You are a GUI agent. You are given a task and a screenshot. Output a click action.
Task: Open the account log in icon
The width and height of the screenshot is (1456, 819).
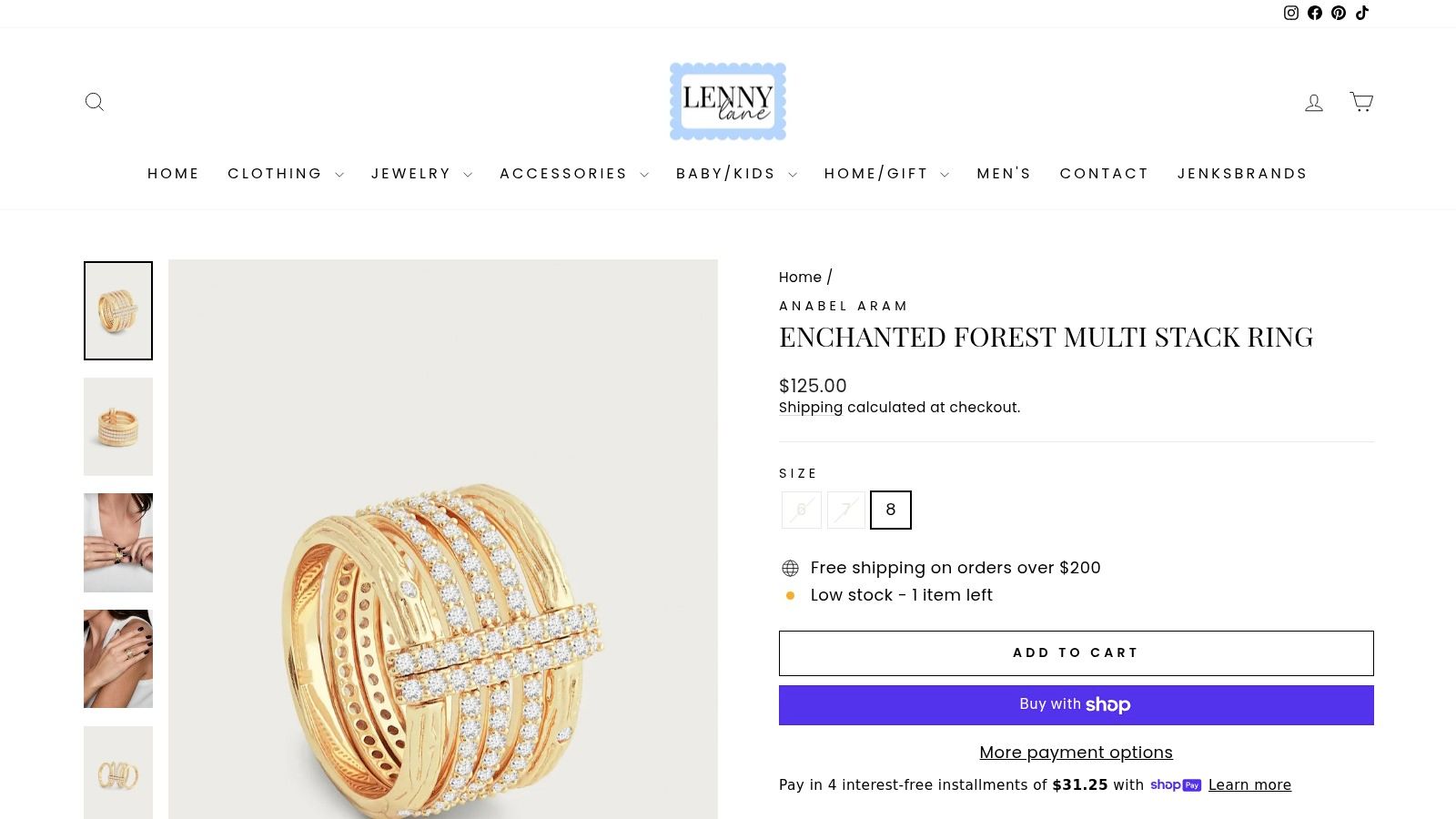(x=1314, y=103)
